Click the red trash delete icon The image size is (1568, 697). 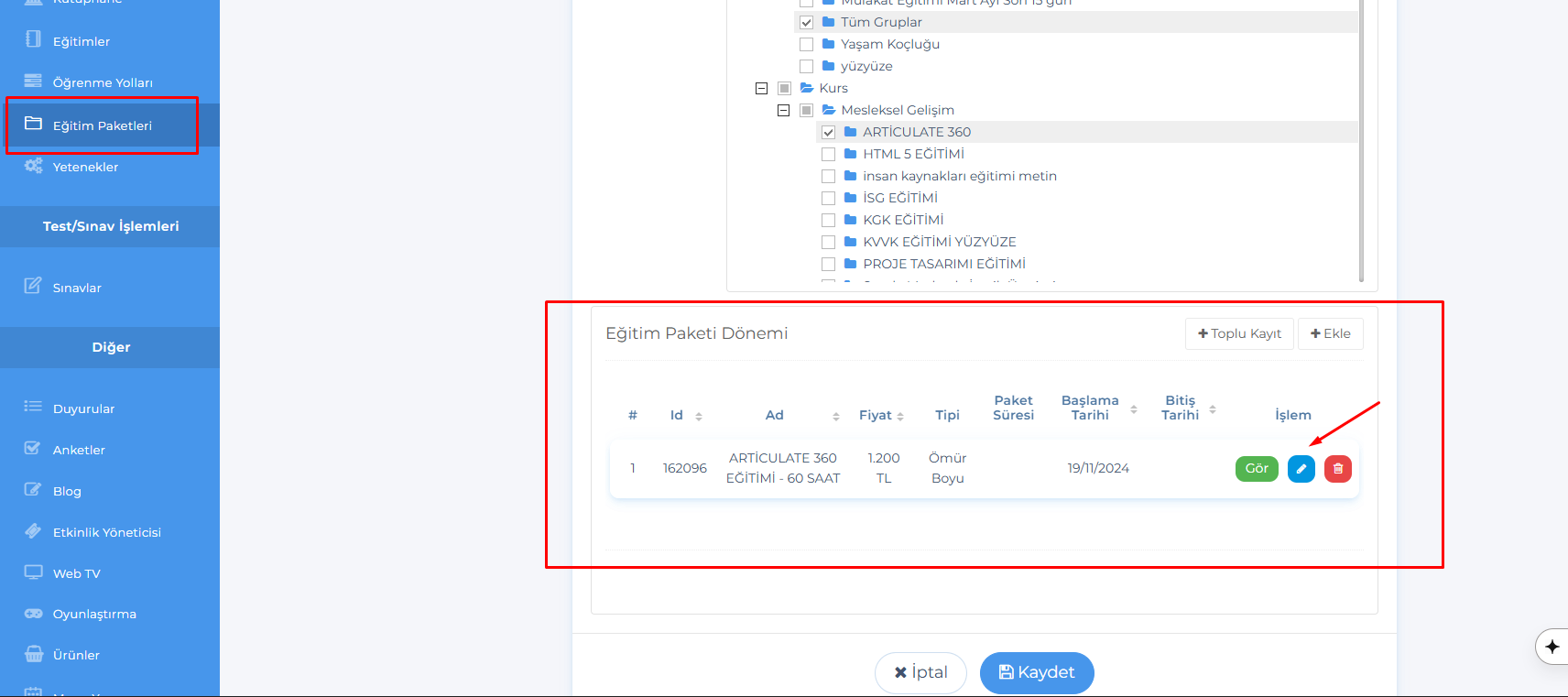point(1337,469)
